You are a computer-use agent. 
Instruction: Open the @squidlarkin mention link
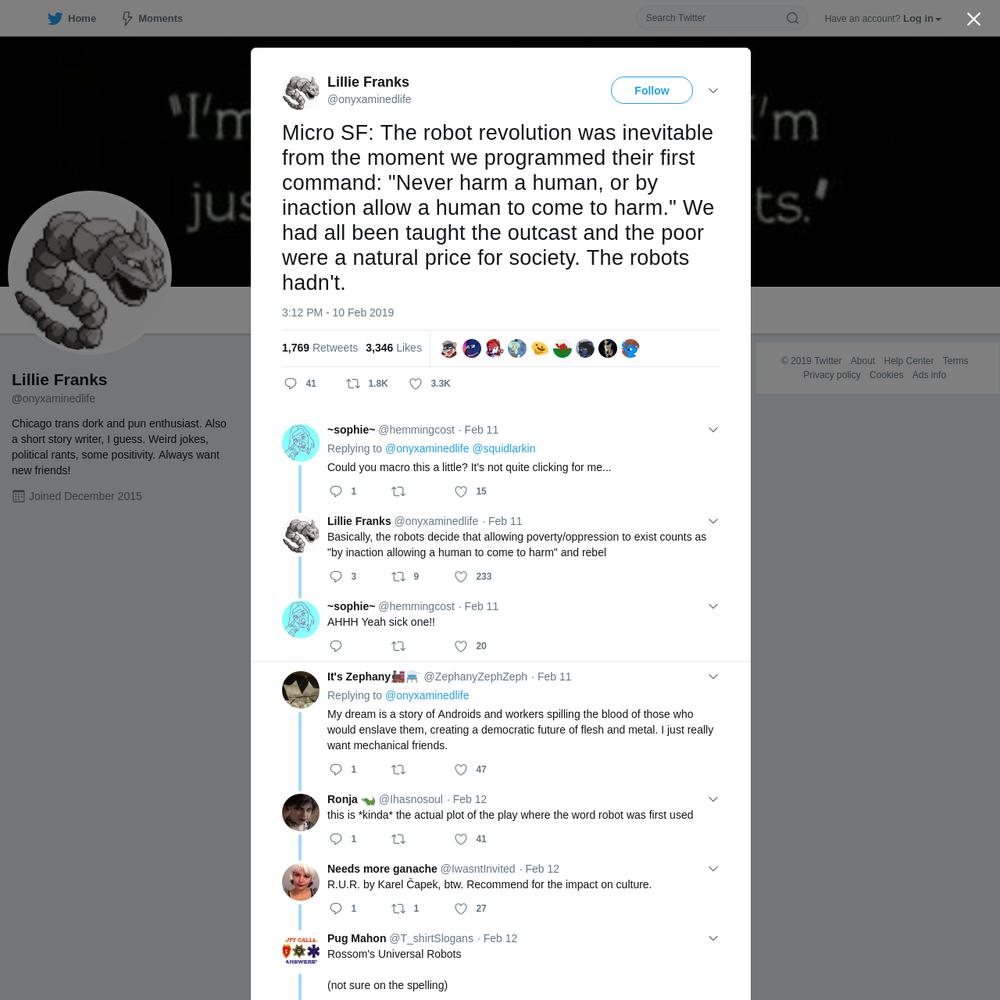[x=503, y=448]
